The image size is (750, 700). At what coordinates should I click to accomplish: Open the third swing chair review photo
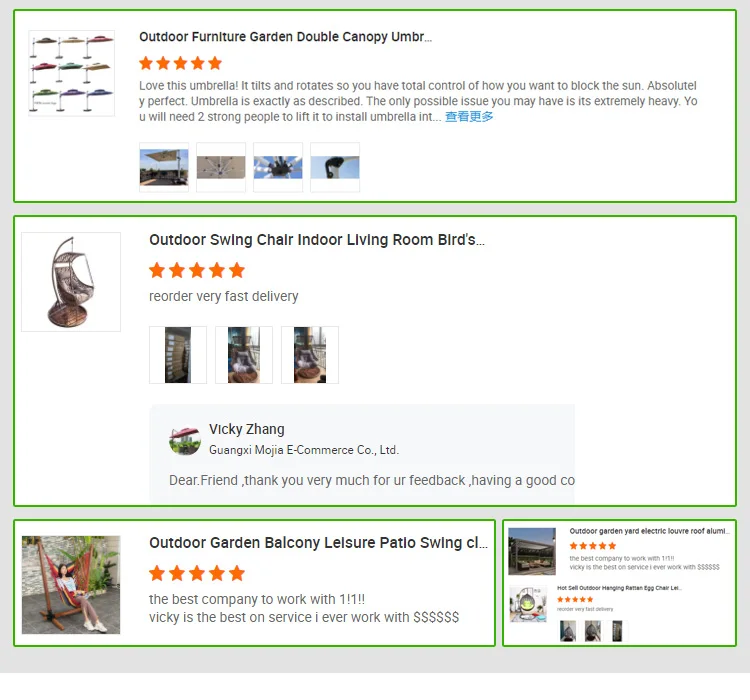pos(310,355)
